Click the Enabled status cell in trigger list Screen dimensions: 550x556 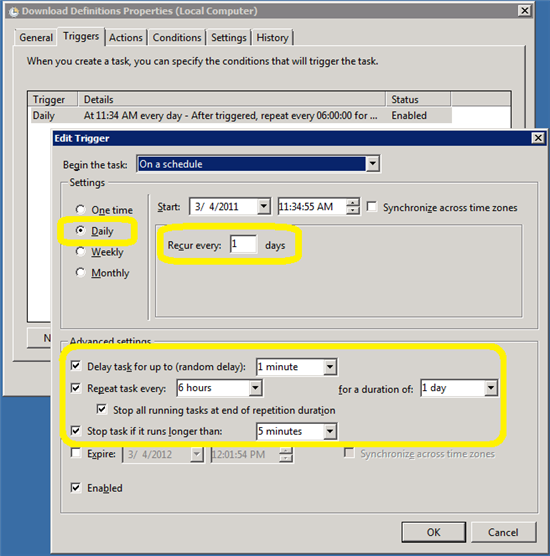click(x=409, y=116)
